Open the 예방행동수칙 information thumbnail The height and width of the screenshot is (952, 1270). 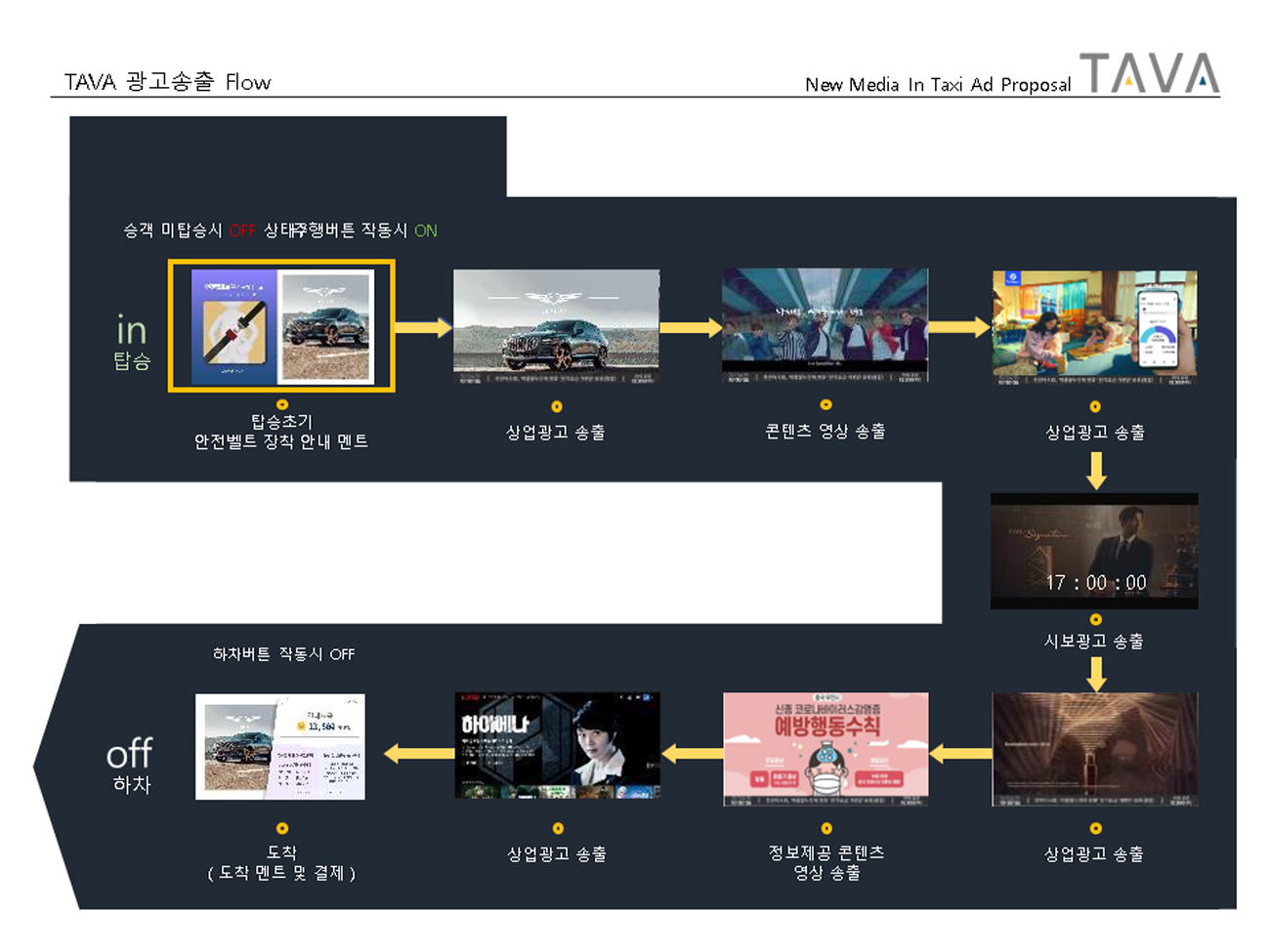(x=825, y=749)
